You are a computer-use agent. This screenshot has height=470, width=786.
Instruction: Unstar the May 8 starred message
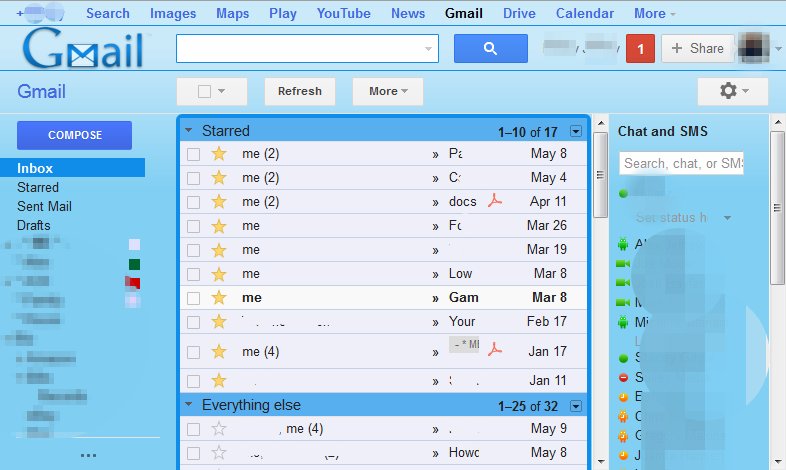click(219, 154)
